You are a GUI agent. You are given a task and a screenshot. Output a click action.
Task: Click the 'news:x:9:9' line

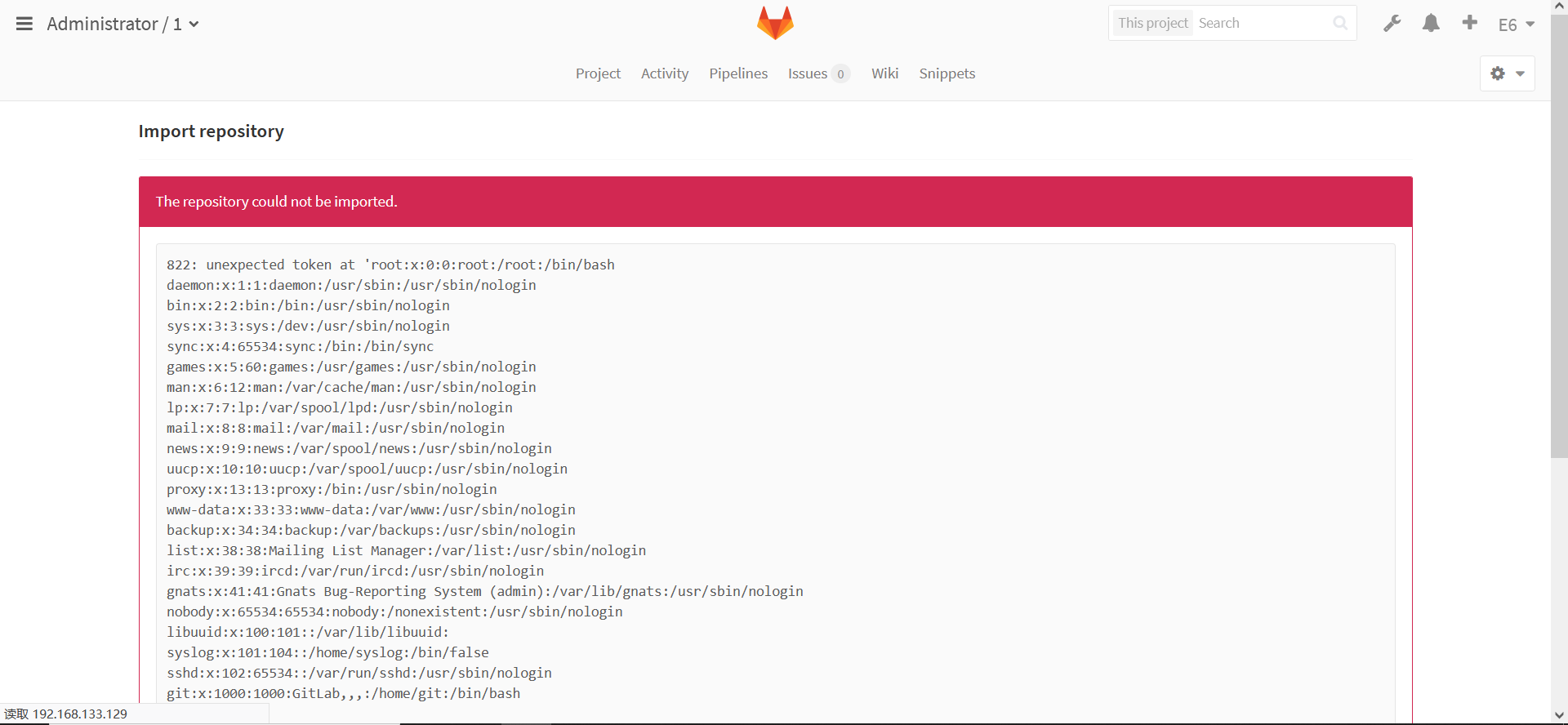(359, 448)
